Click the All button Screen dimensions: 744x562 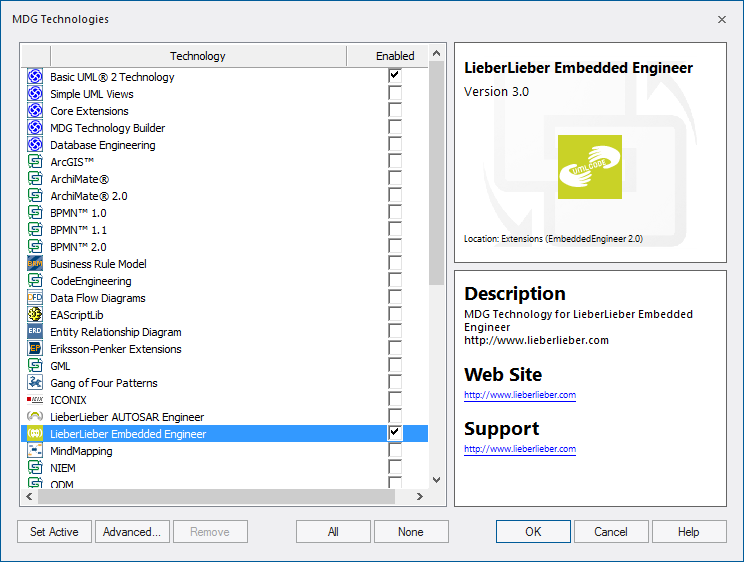pyautogui.click(x=333, y=532)
